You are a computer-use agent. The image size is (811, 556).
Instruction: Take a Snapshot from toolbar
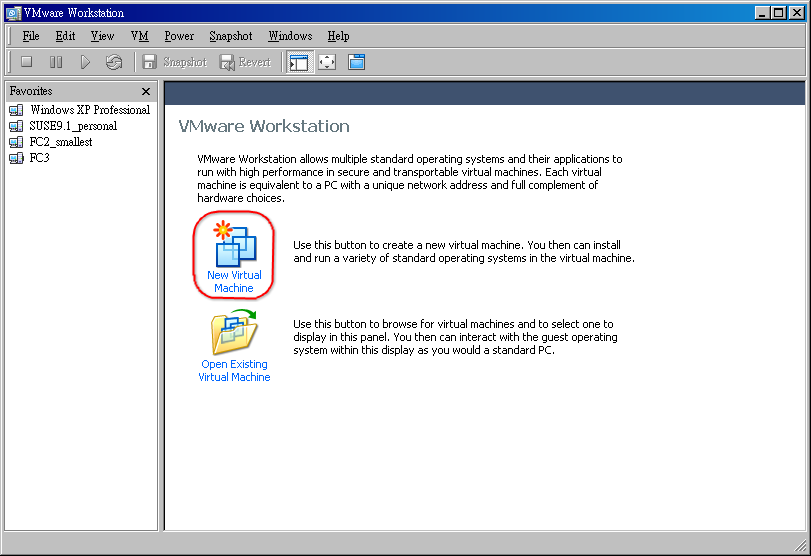[174, 62]
